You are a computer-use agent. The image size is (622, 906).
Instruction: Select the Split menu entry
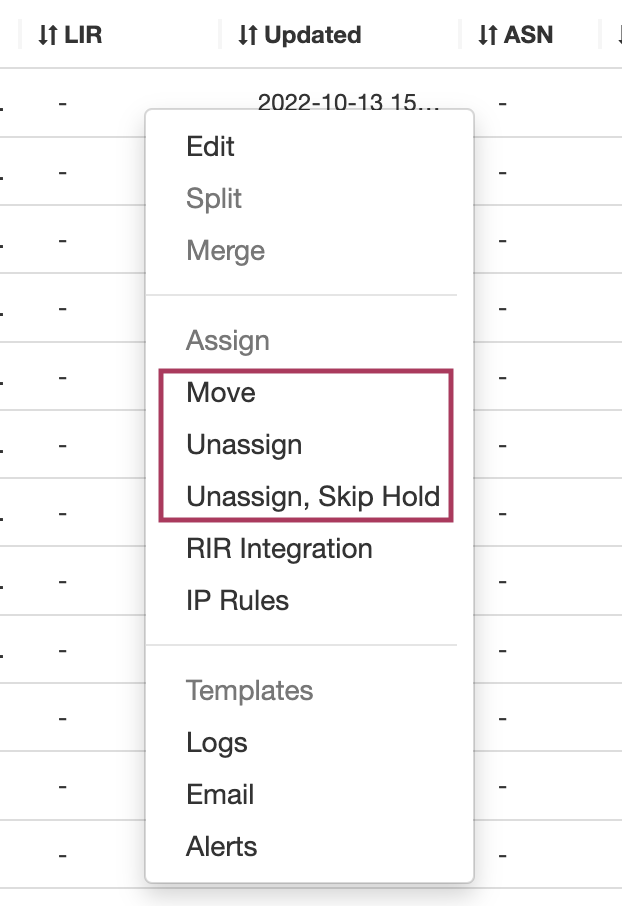pyautogui.click(x=214, y=199)
